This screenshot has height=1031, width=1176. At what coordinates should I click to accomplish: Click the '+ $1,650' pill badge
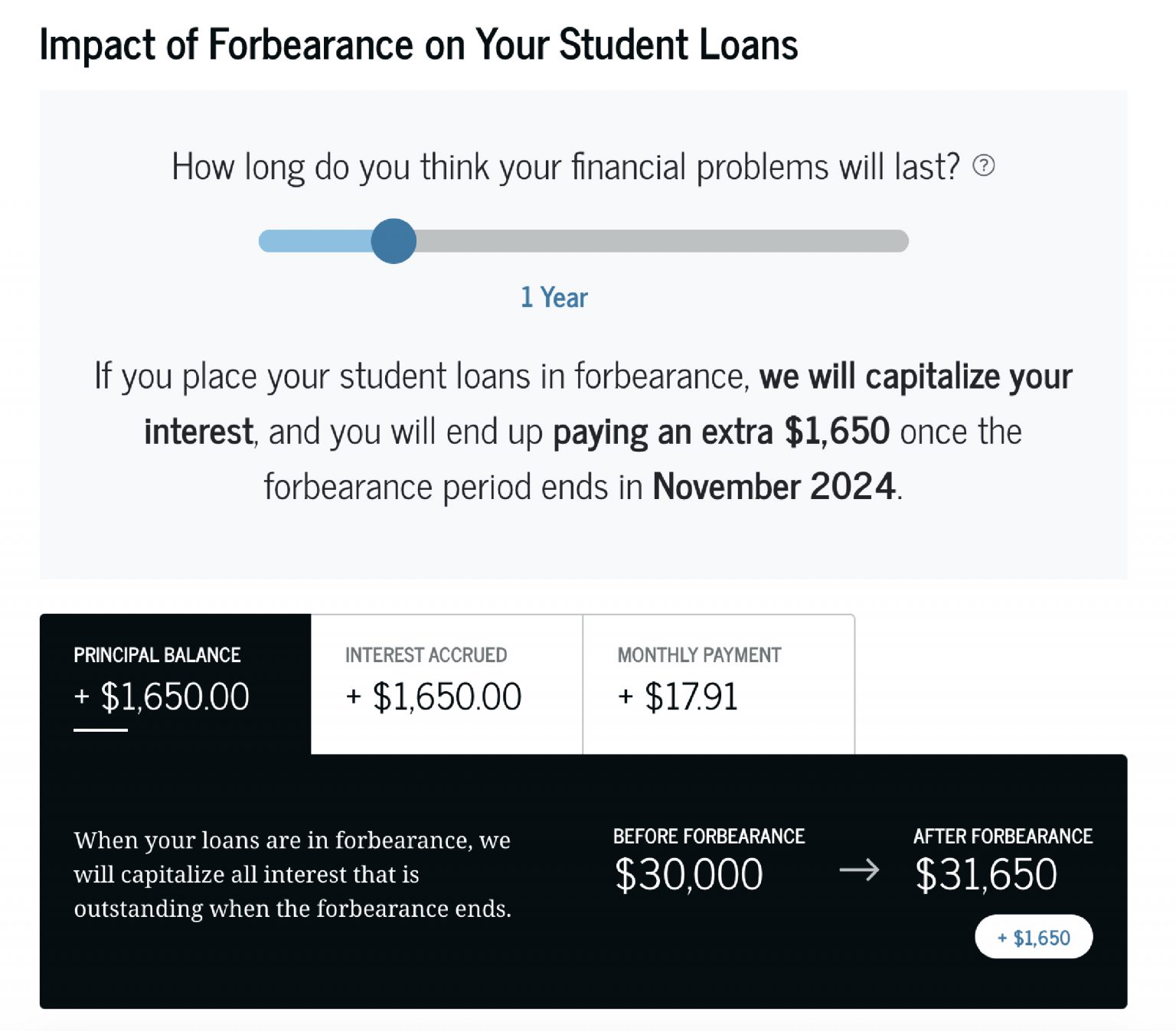coord(1034,936)
